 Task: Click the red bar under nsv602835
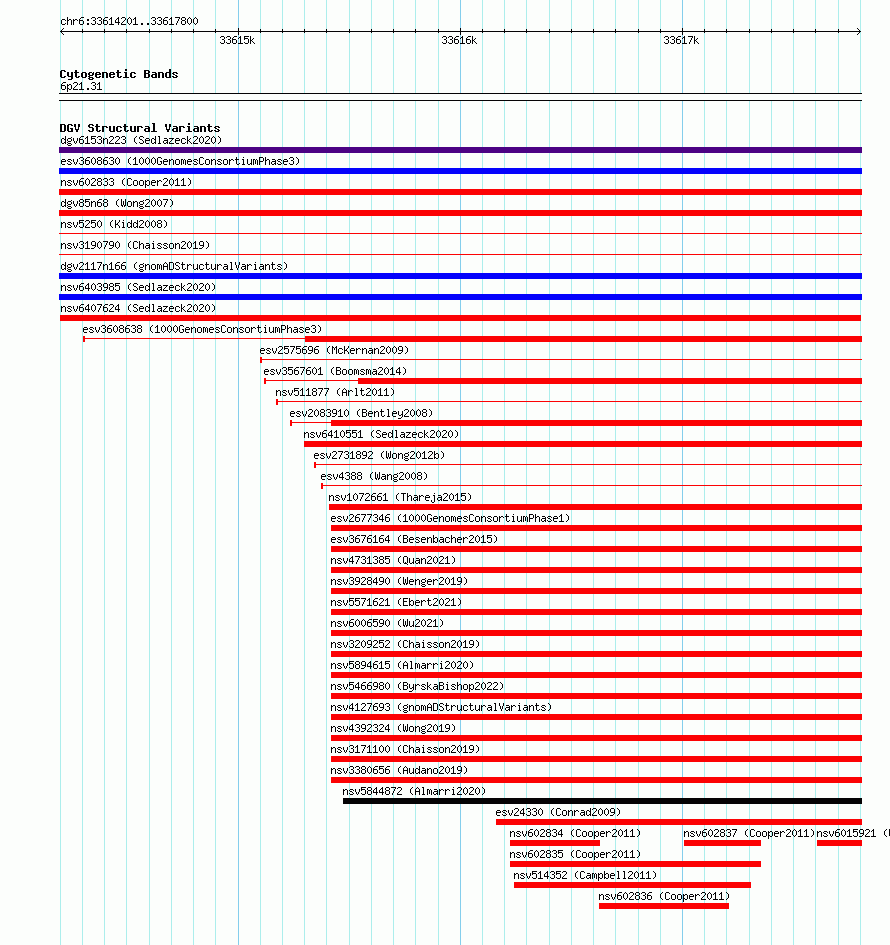tap(635, 865)
